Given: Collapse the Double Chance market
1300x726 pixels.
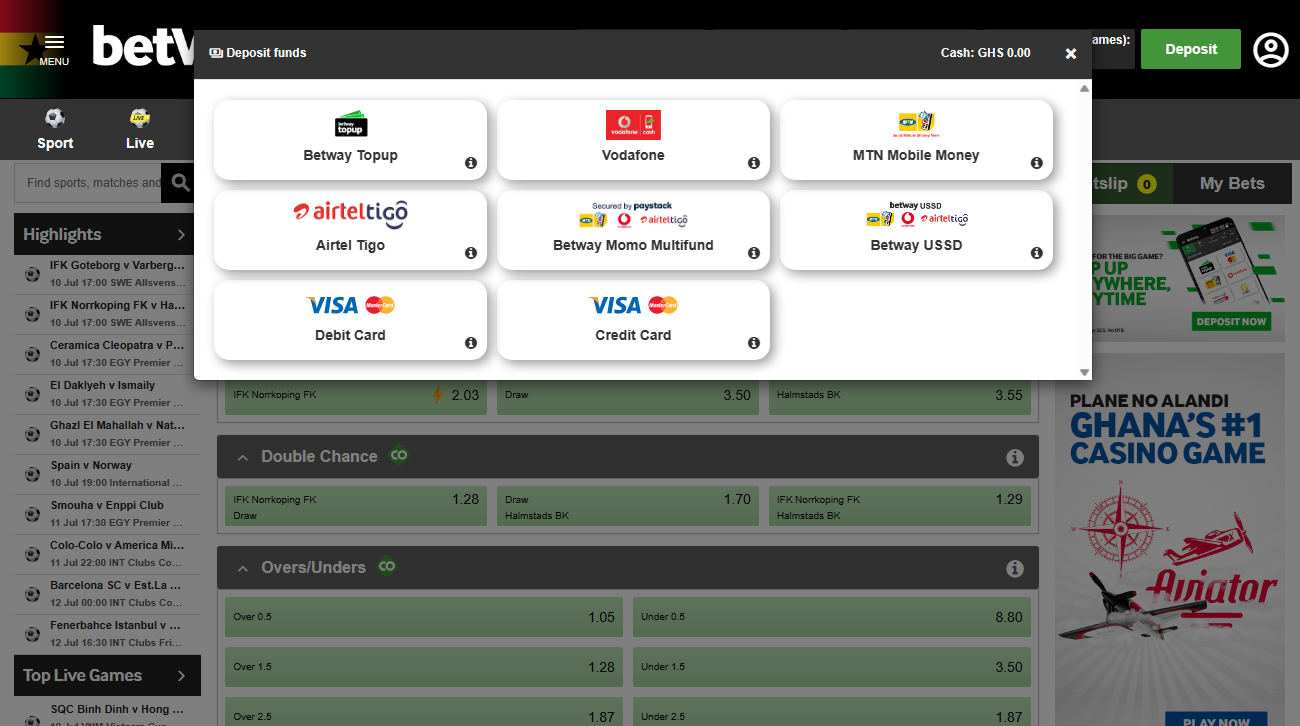Looking at the screenshot, I should point(242,457).
